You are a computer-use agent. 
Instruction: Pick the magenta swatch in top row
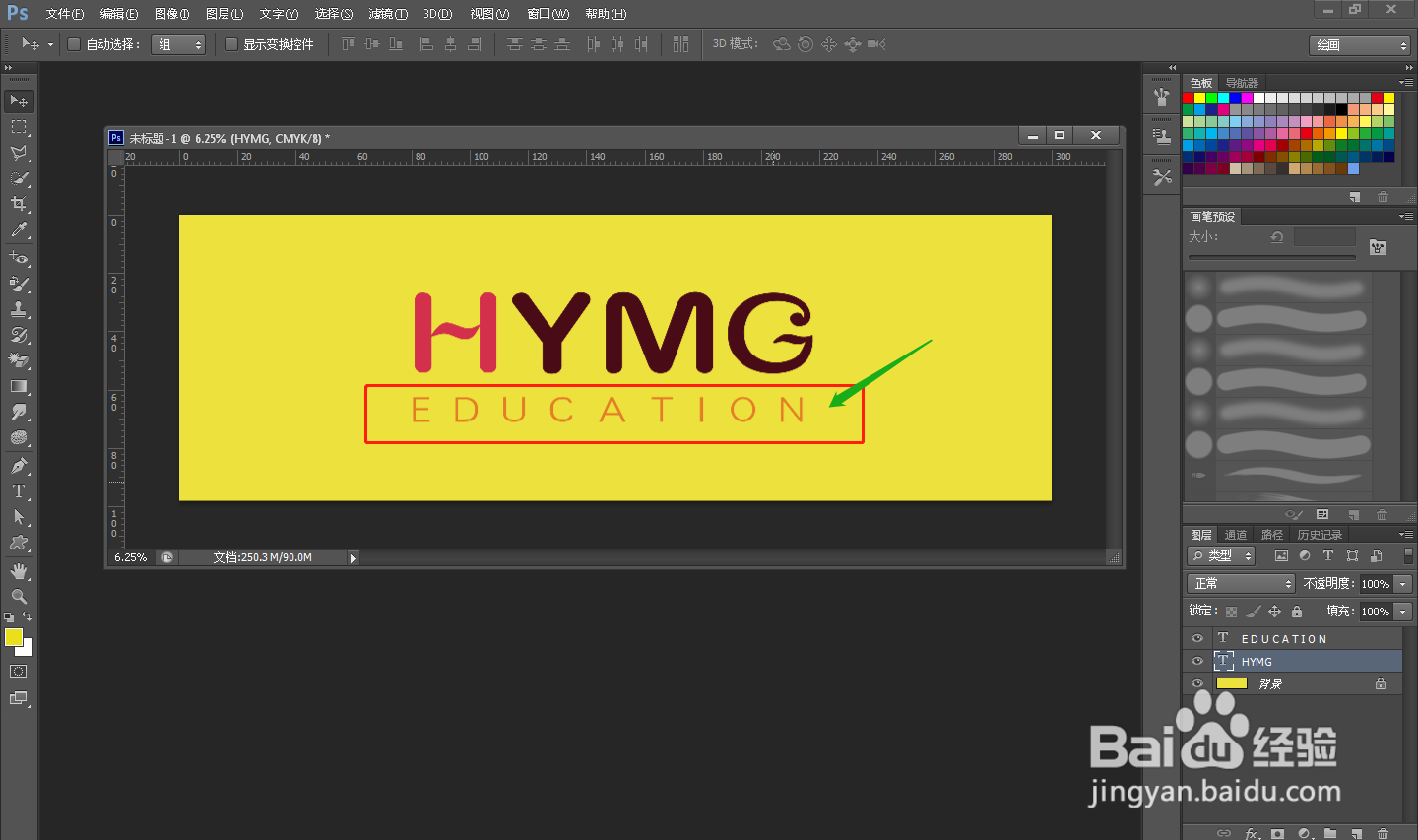(x=1247, y=98)
